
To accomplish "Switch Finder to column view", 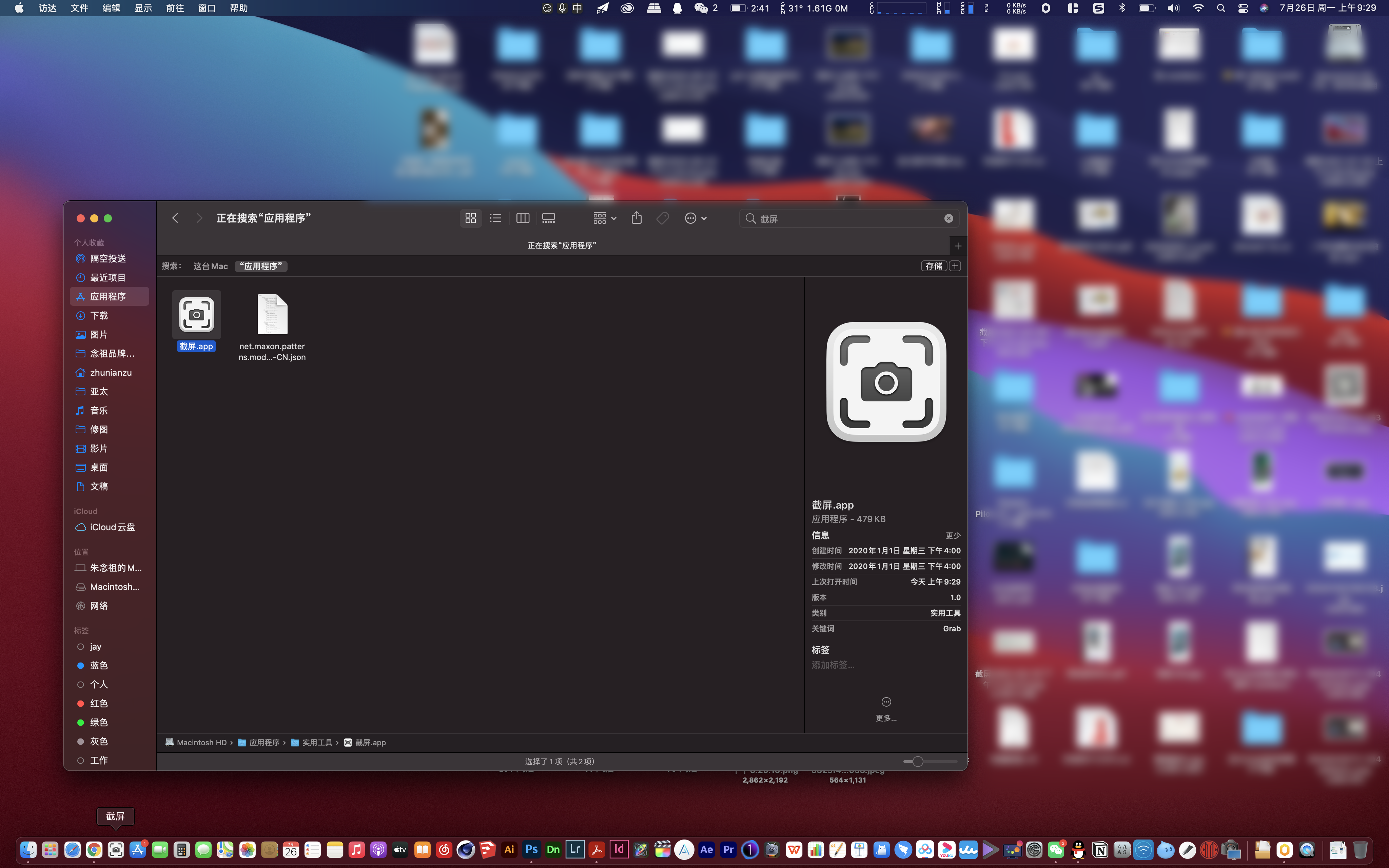I will click(x=522, y=218).
